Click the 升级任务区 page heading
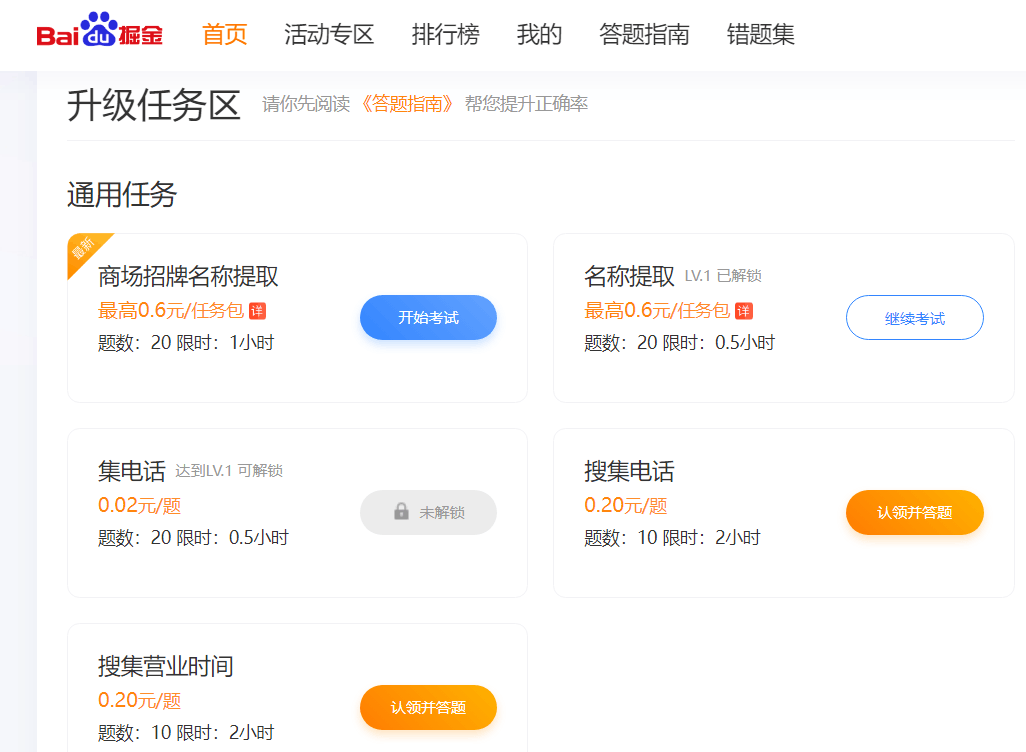This screenshot has width=1026, height=752. pyautogui.click(x=154, y=105)
